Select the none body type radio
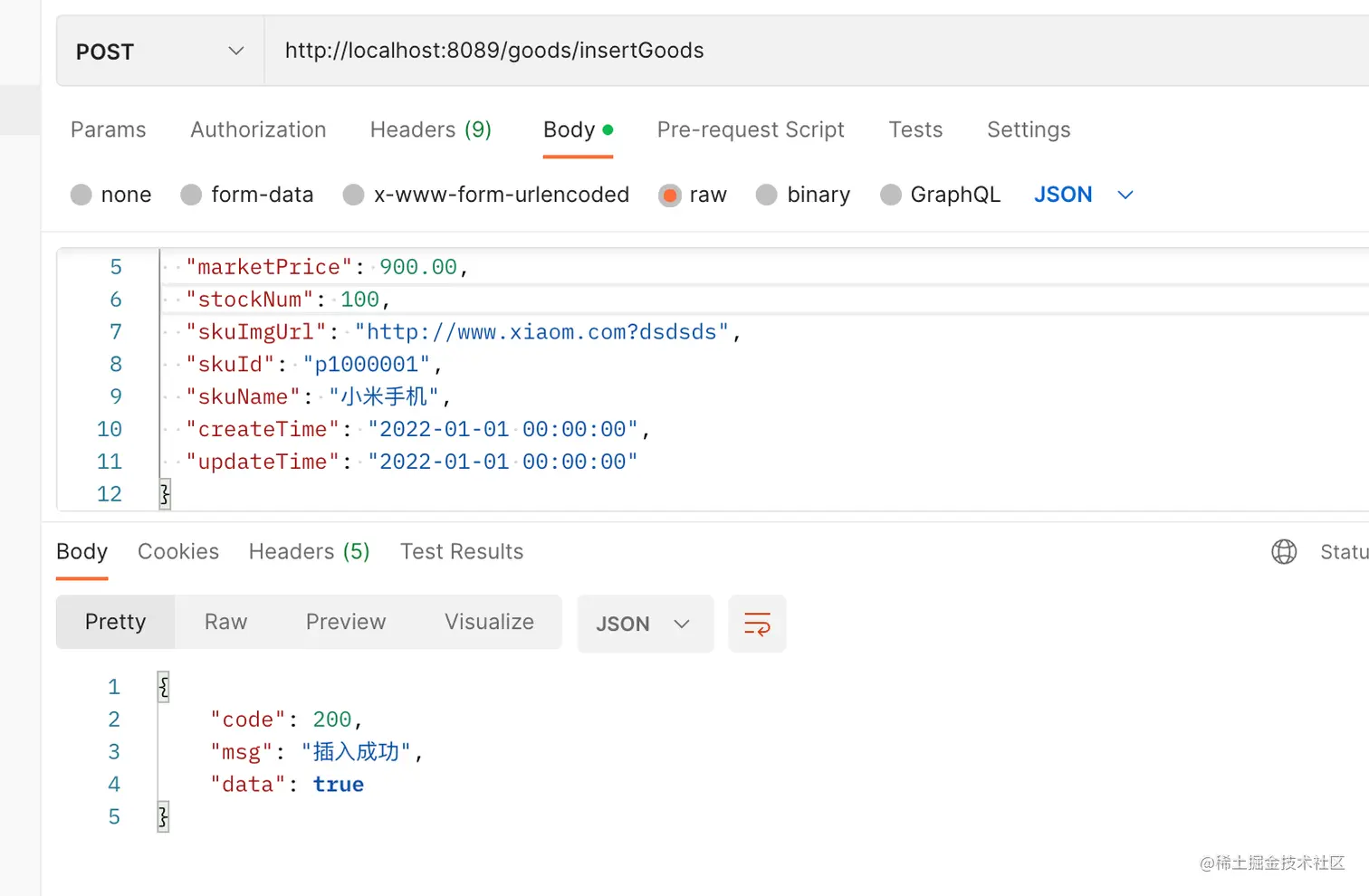Image resolution: width=1369 pixels, height=896 pixels. [x=81, y=195]
